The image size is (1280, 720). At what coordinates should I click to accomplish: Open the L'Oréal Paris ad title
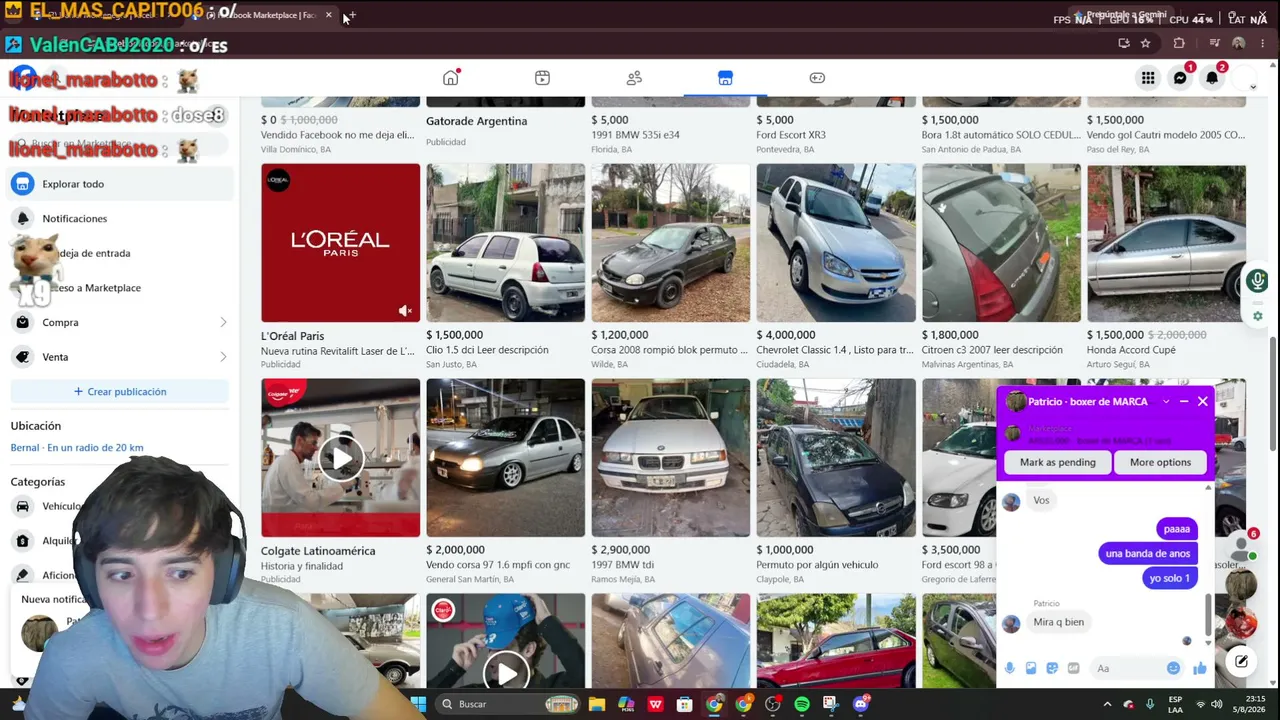(292, 336)
